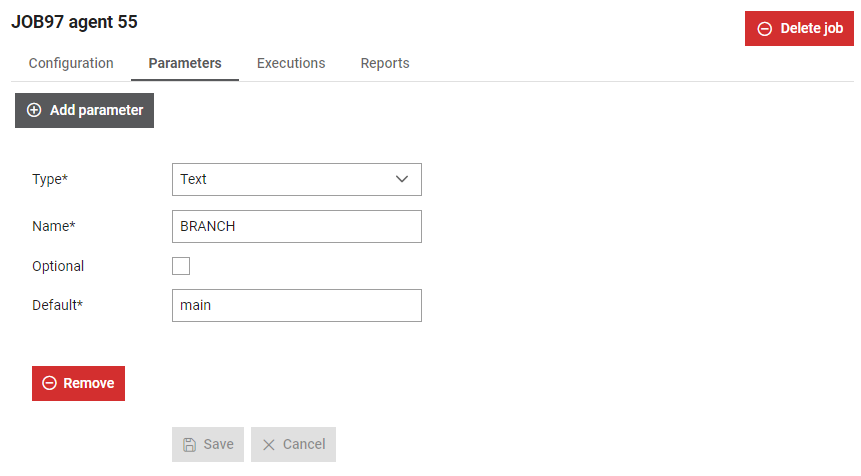The image size is (861, 476).
Task: Click the X icon on Cancel
Action: (269, 445)
